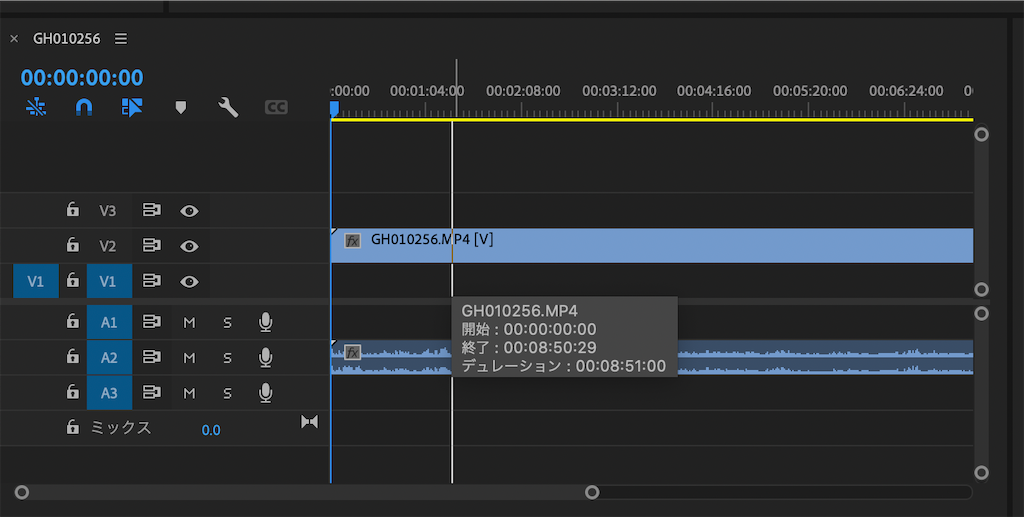Solo track A3

coord(227,393)
